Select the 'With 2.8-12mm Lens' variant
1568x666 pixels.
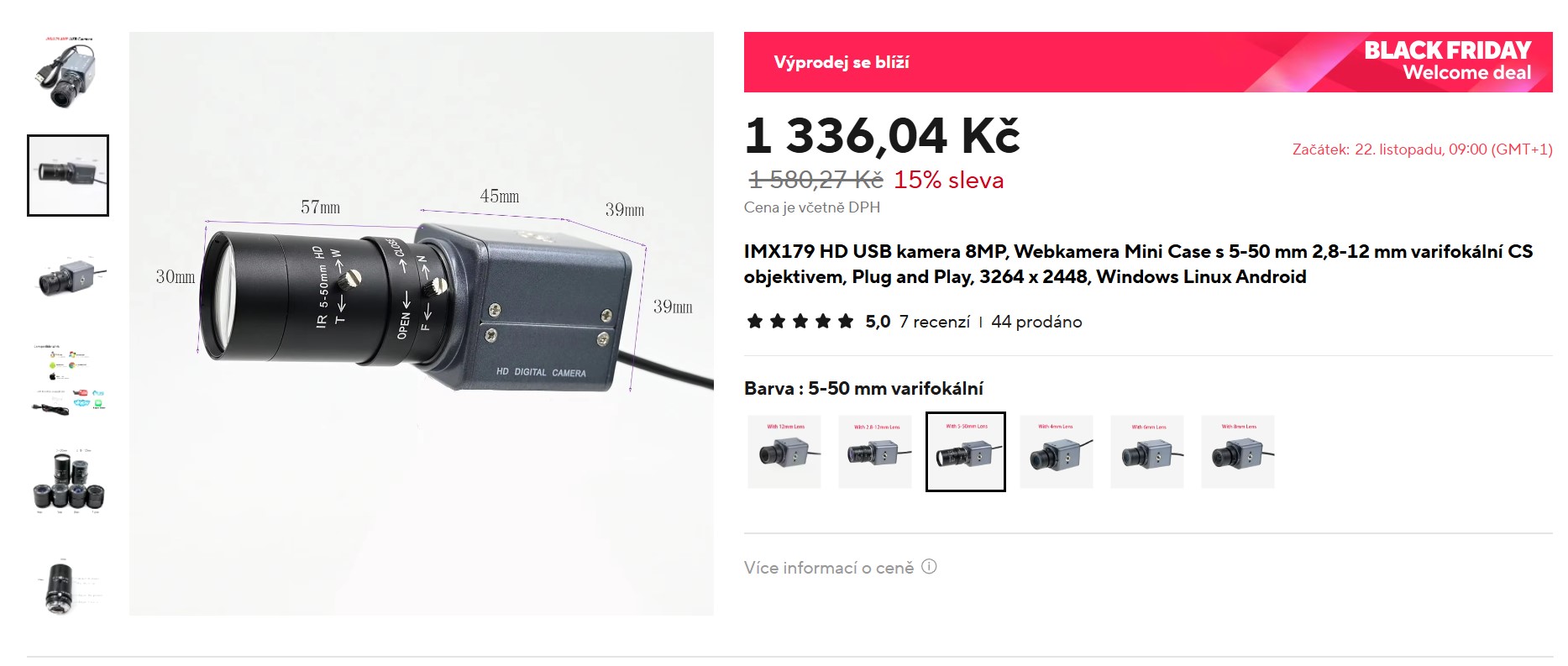point(875,452)
